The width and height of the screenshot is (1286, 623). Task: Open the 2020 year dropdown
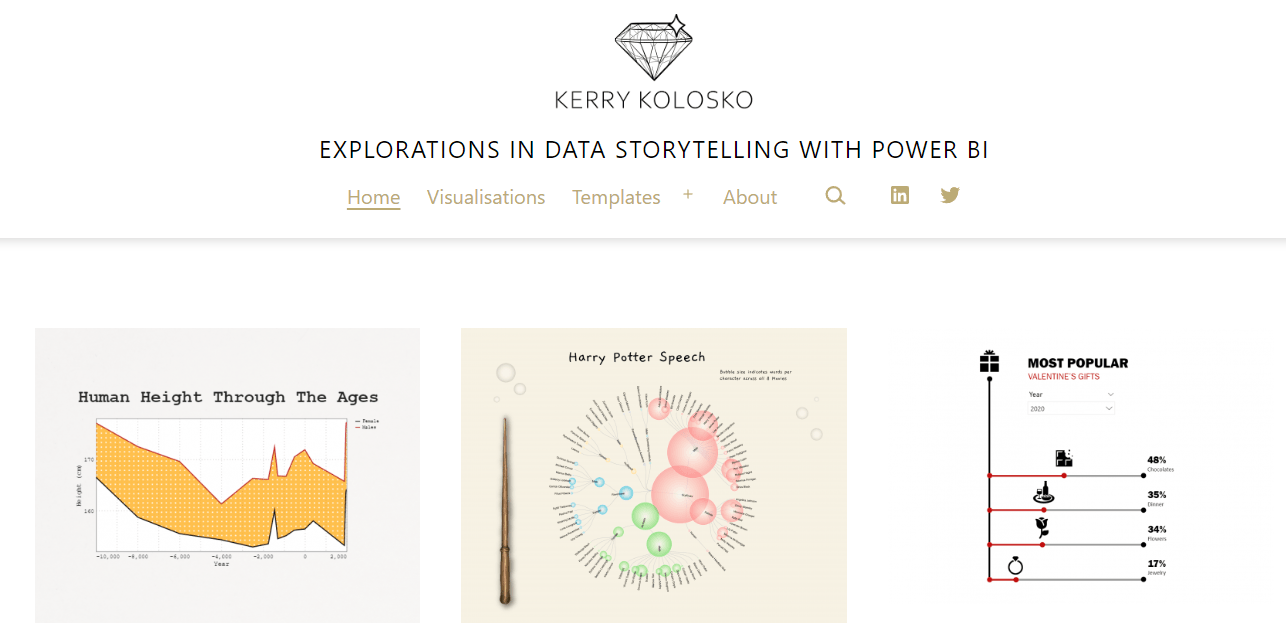pyautogui.click(x=1070, y=409)
